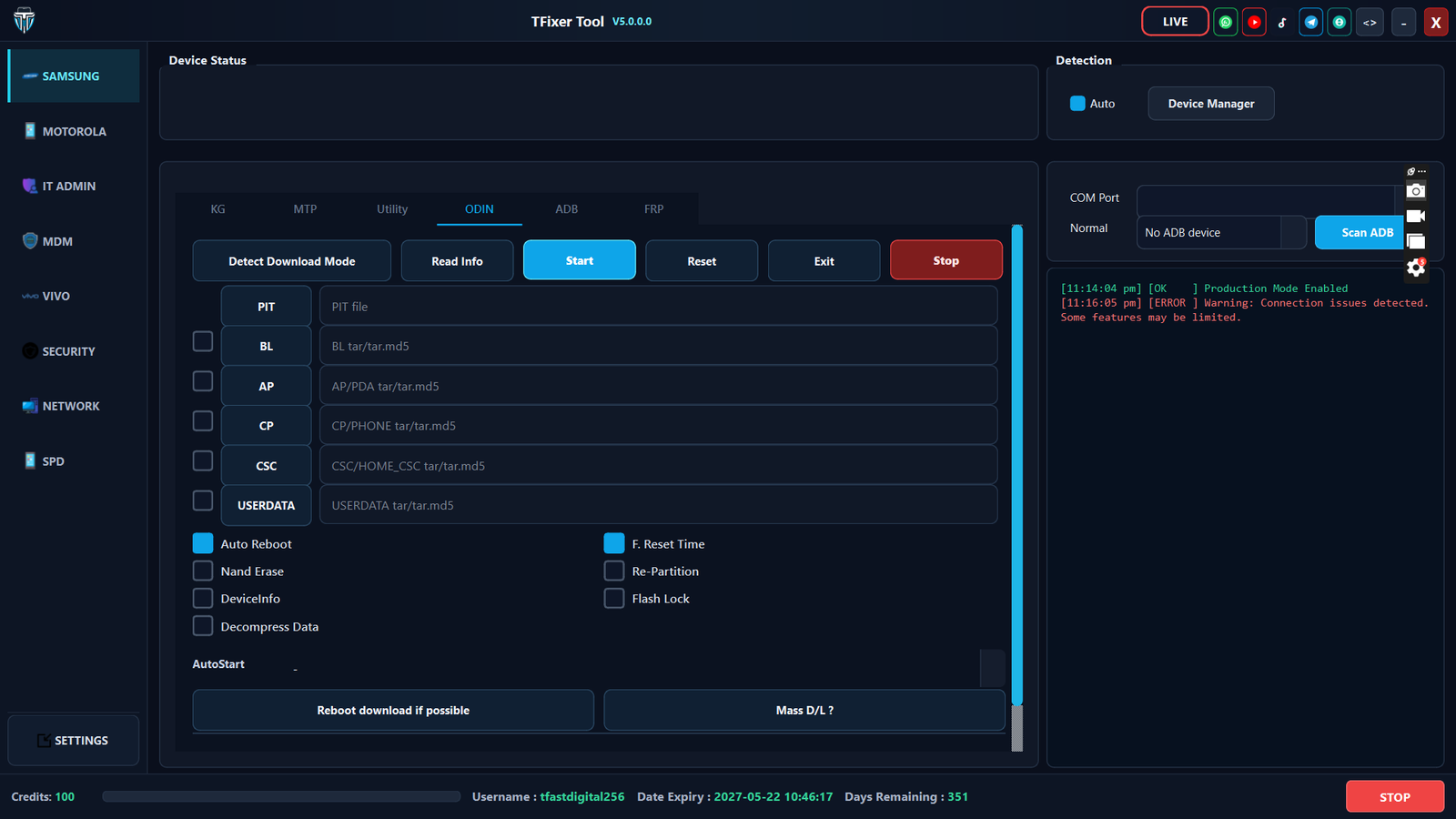
Task: Enable the CP file checkbox
Action: pos(203,421)
